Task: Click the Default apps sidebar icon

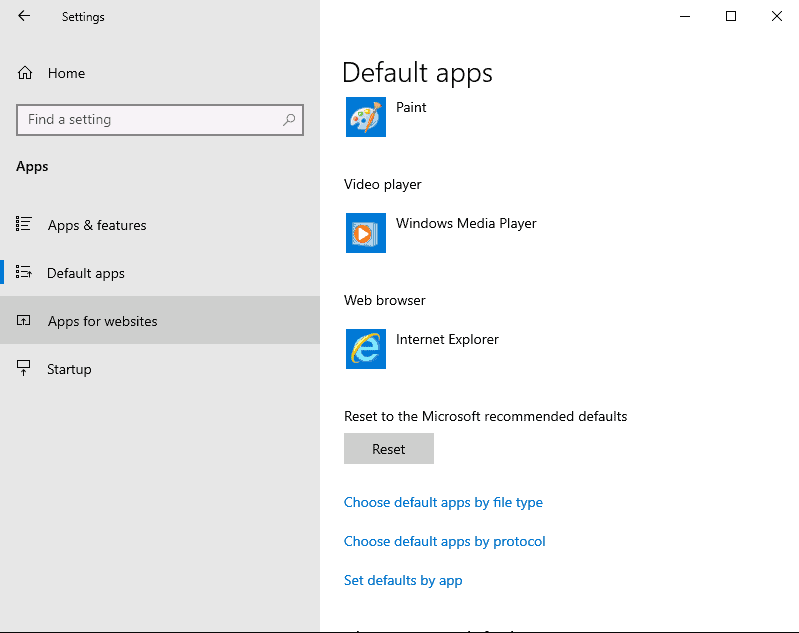Action: coord(23,272)
